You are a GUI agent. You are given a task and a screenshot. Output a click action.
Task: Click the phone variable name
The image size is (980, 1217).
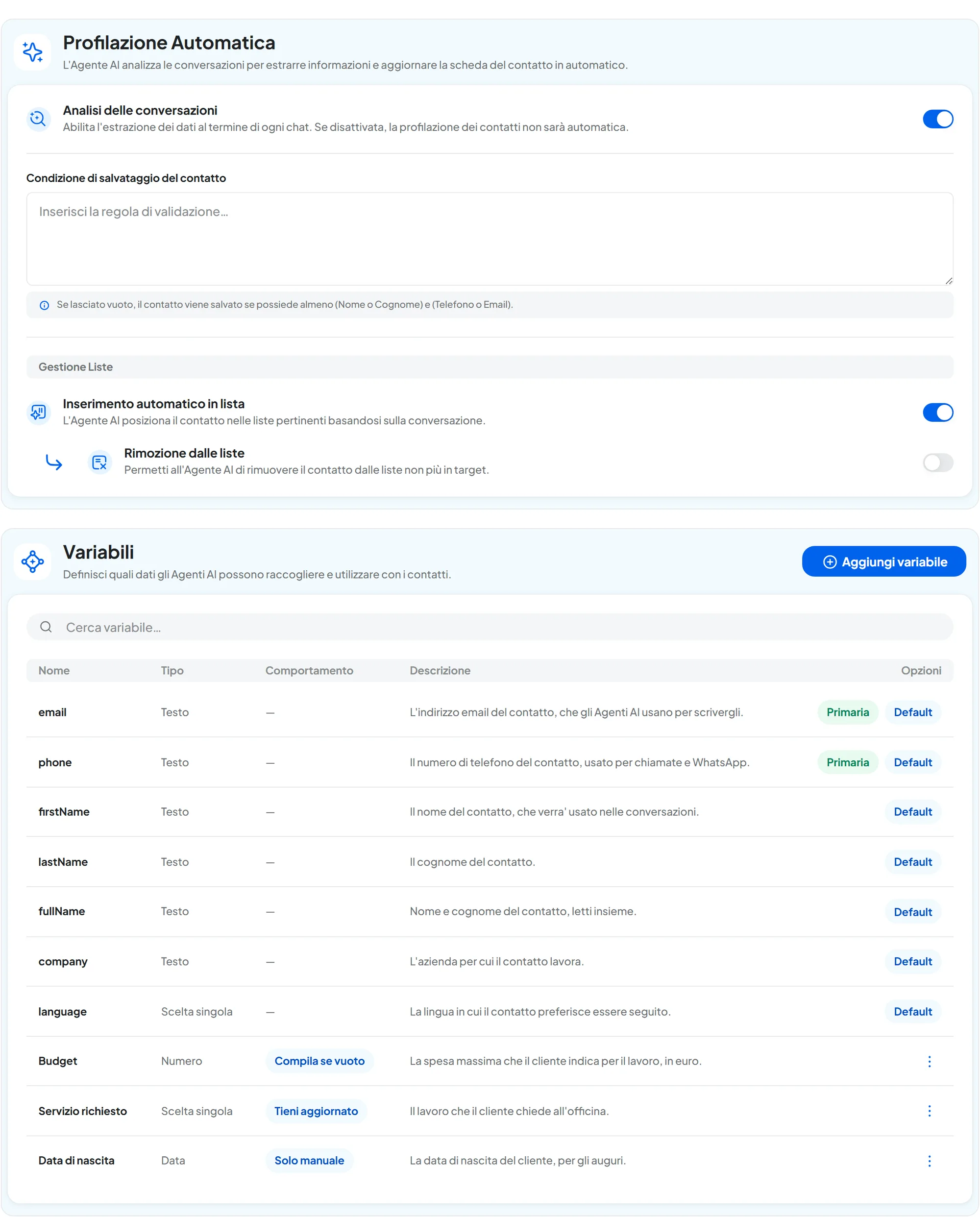pos(55,763)
